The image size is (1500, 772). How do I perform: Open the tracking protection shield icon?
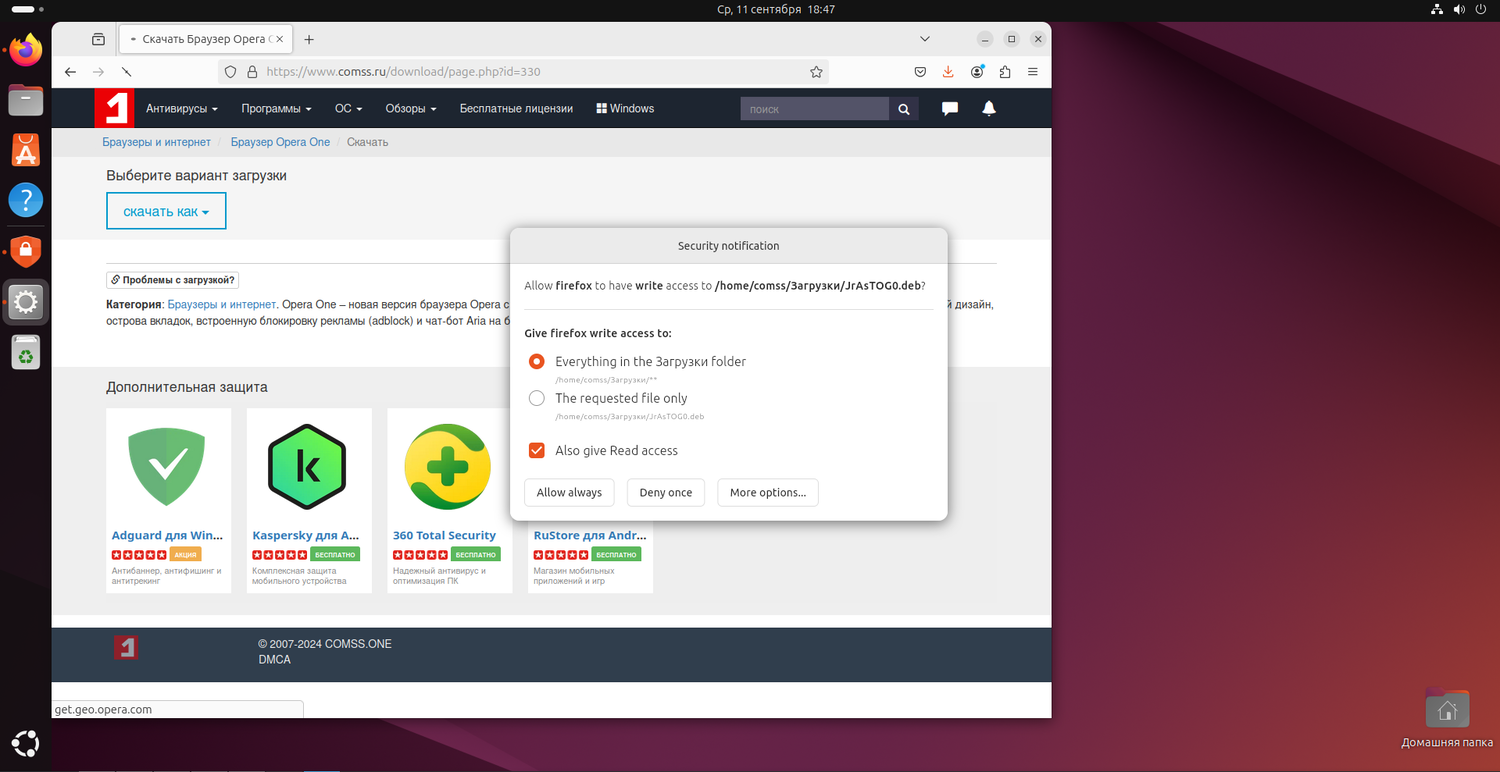[x=230, y=72]
